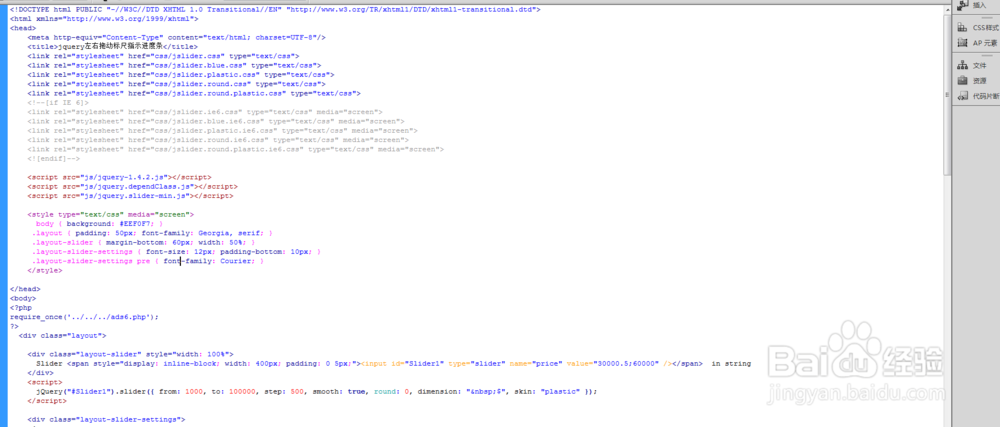Click the <?php opening line
Viewport: 1000px width, 427px height.
point(20,307)
